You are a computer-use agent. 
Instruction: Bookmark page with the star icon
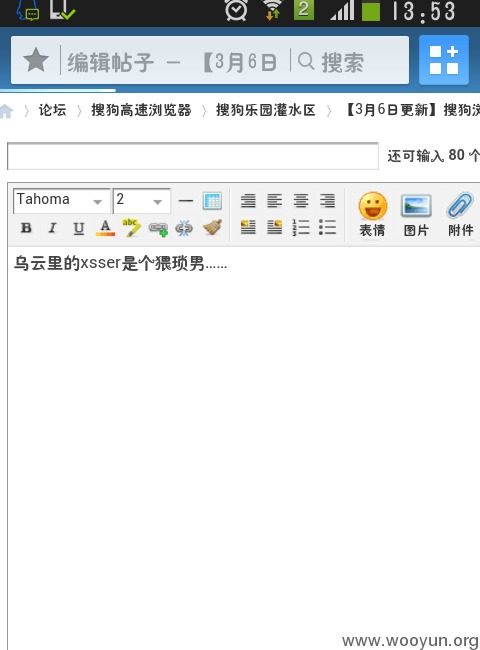tap(36, 61)
